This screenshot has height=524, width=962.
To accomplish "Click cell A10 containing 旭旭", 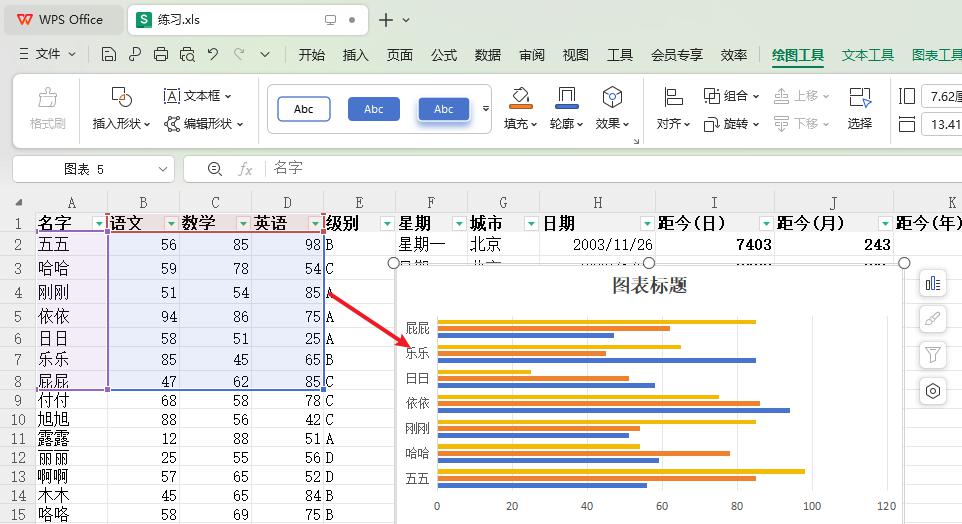I will [x=72, y=420].
